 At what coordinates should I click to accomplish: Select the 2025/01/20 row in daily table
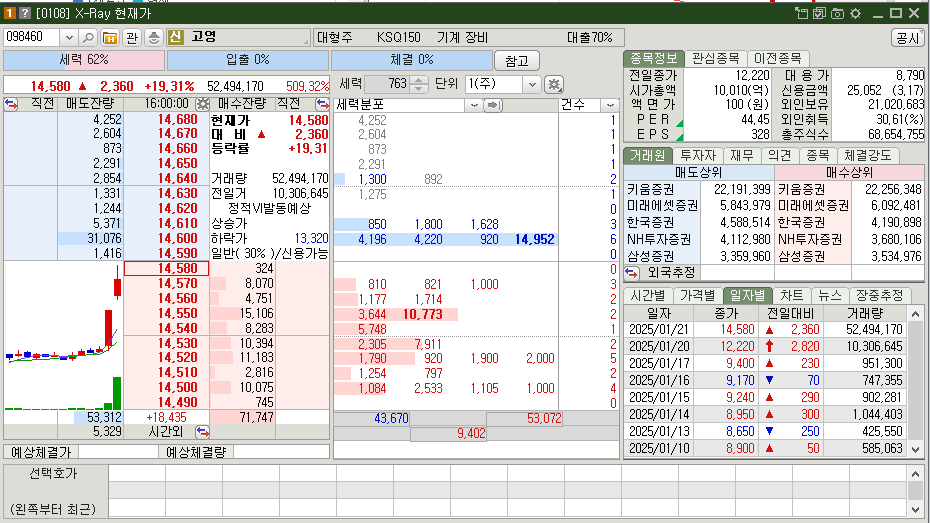point(765,346)
